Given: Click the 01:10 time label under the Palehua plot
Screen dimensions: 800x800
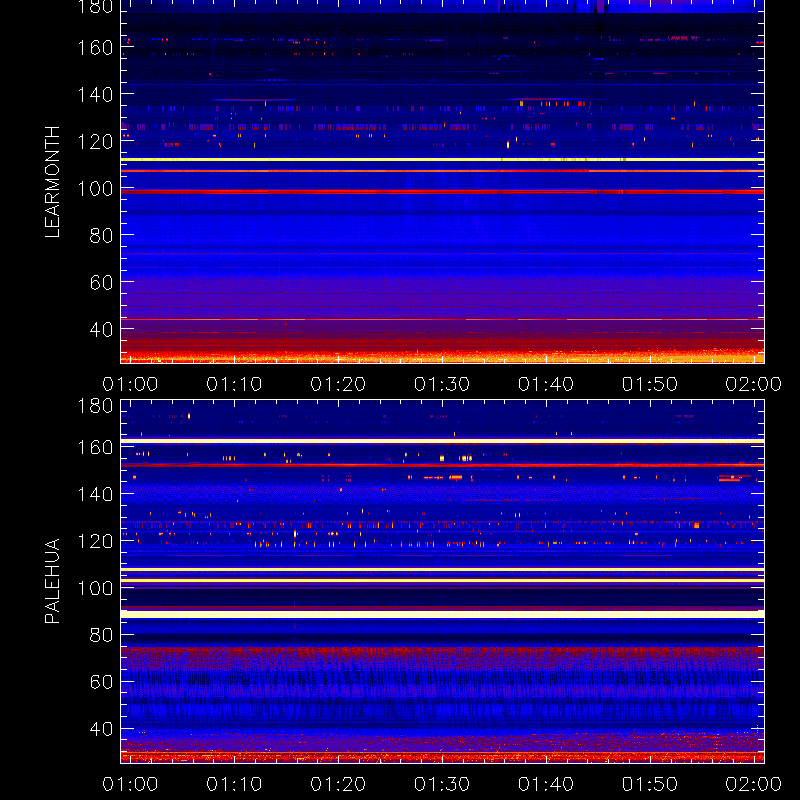Looking at the screenshot, I should pyautogui.click(x=234, y=784).
